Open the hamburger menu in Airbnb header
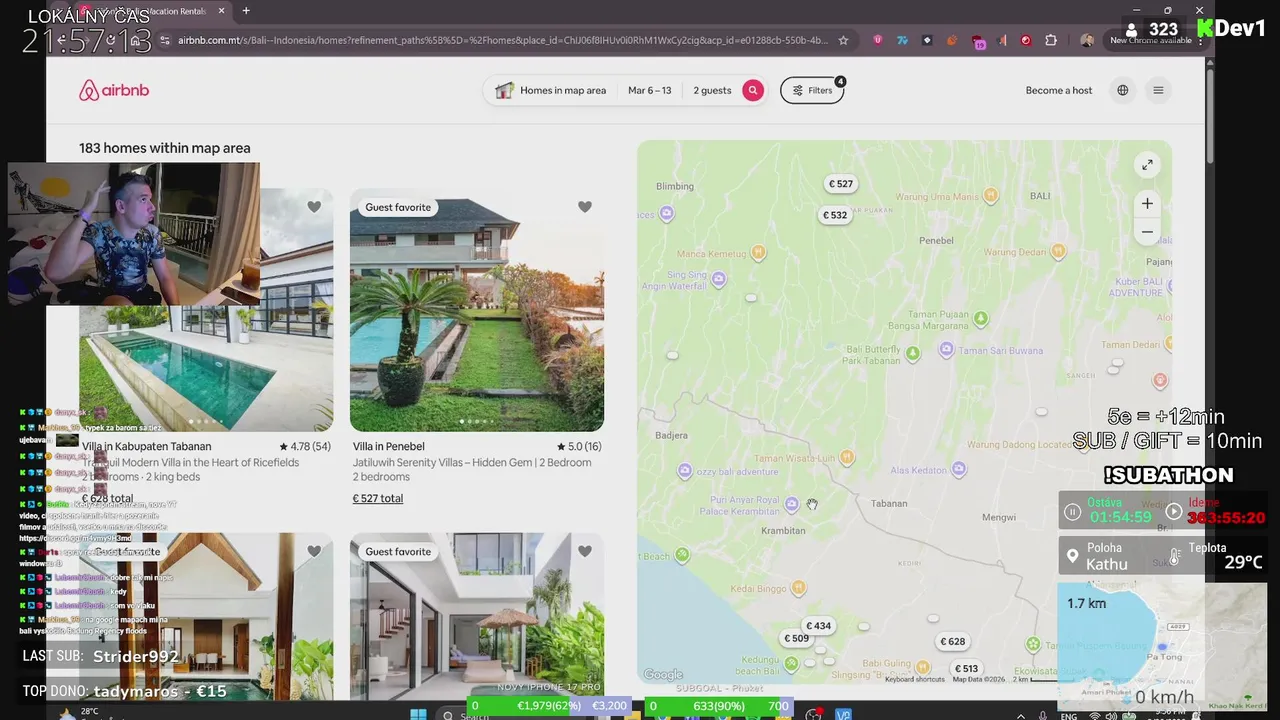The height and width of the screenshot is (720, 1280). tap(1158, 90)
